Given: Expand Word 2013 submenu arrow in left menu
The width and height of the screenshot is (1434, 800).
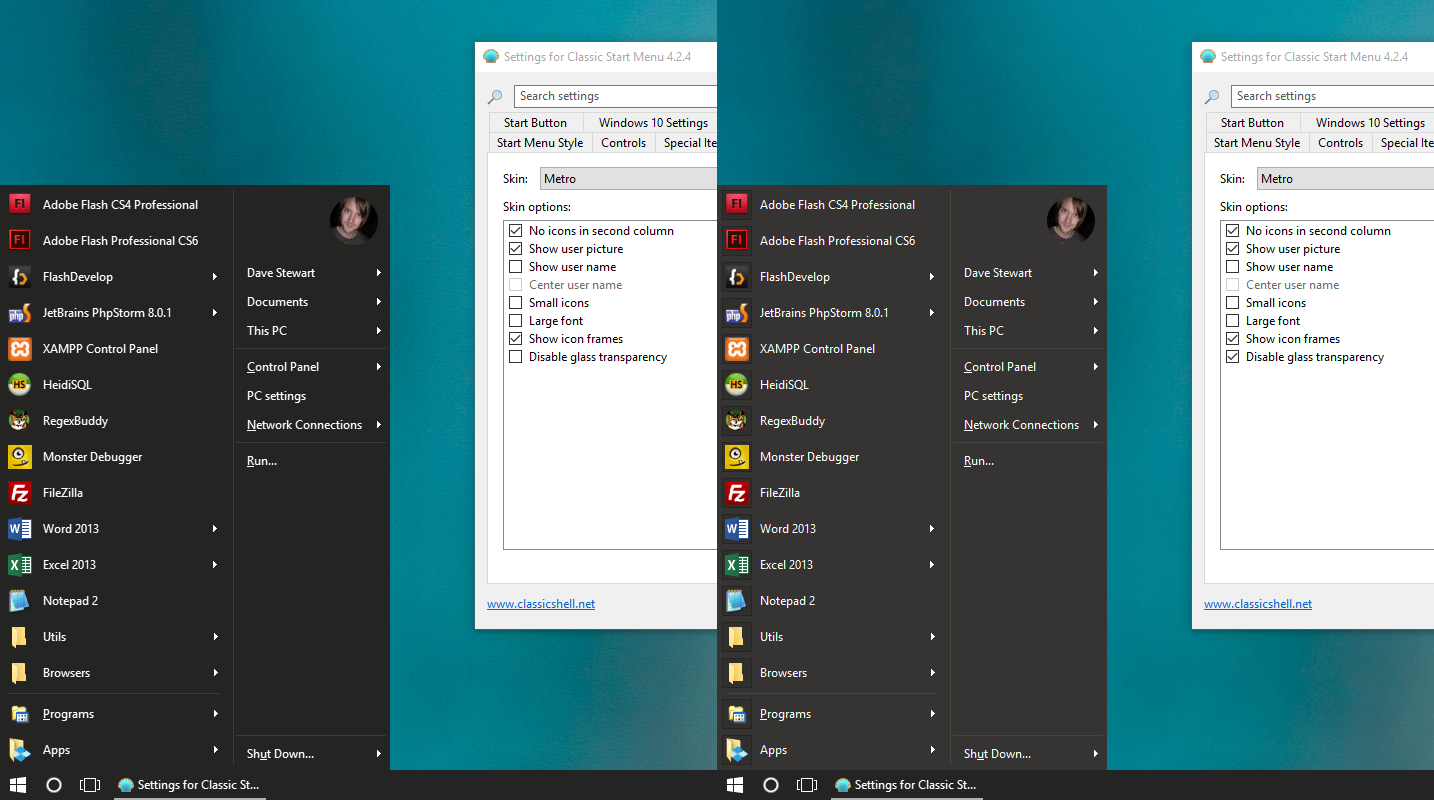Looking at the screenshot, I should 214,529.
